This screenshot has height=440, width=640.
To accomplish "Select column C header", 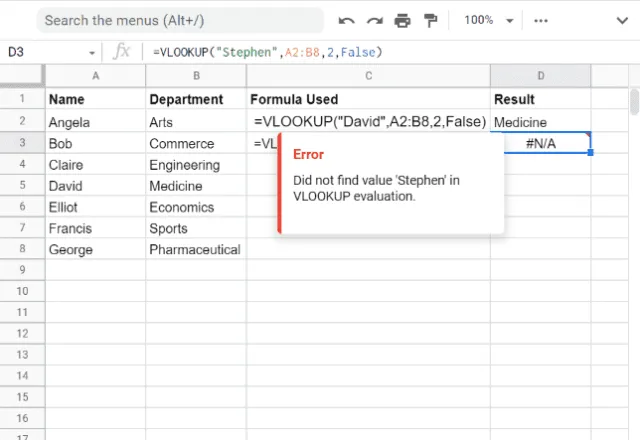I will coord(368,76).
